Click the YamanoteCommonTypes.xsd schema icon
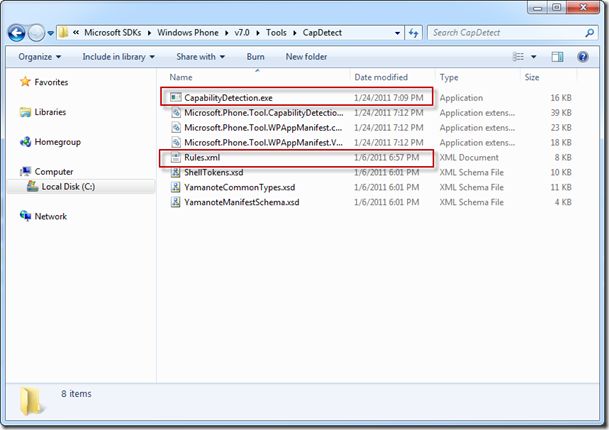The width and height of the screenshot is (609, 430). (176, 187)
